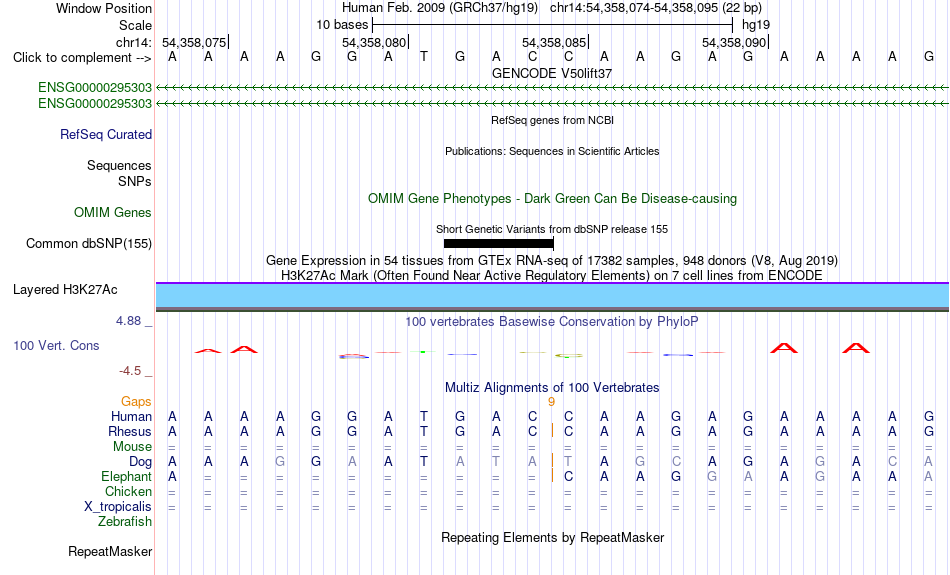This screenshot has width=950, height=575.
Task: Select the Zebrafish alignment row label
Action: point(125,522)
